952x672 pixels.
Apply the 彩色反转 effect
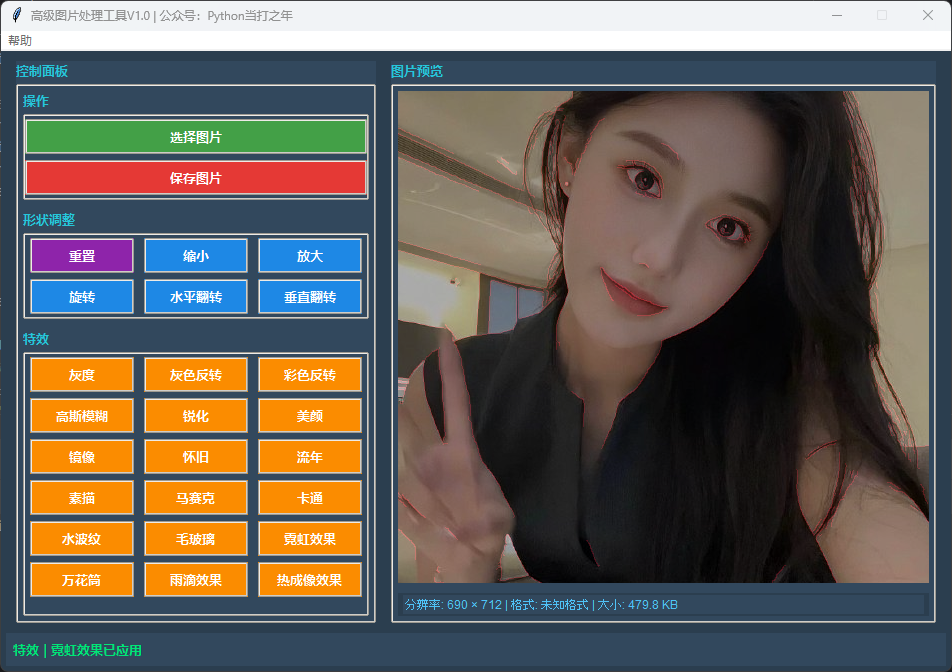[310, 375]
